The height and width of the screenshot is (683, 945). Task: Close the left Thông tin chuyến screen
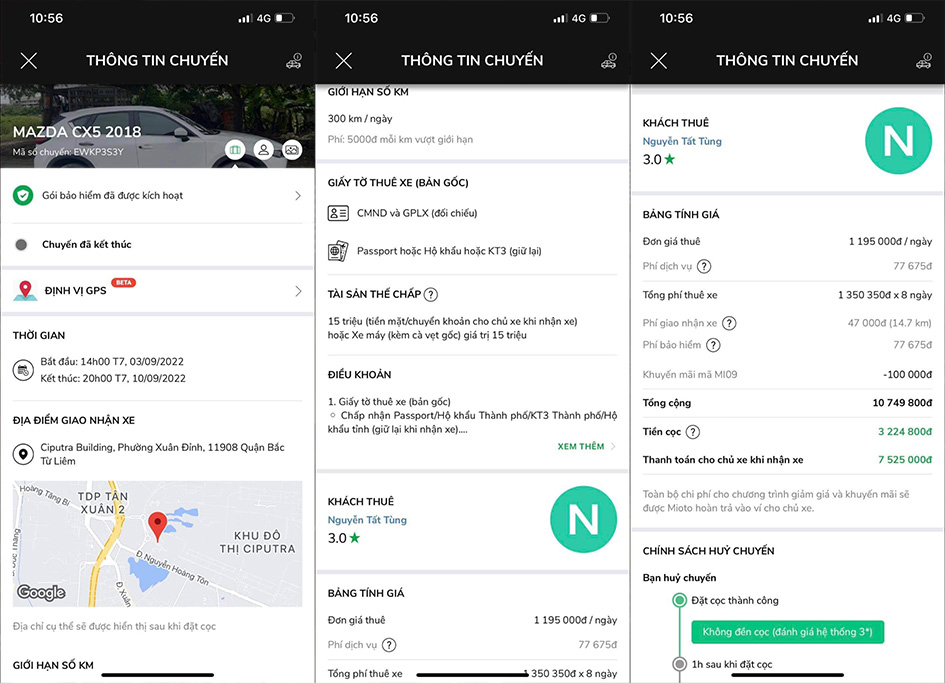point(28,60)
